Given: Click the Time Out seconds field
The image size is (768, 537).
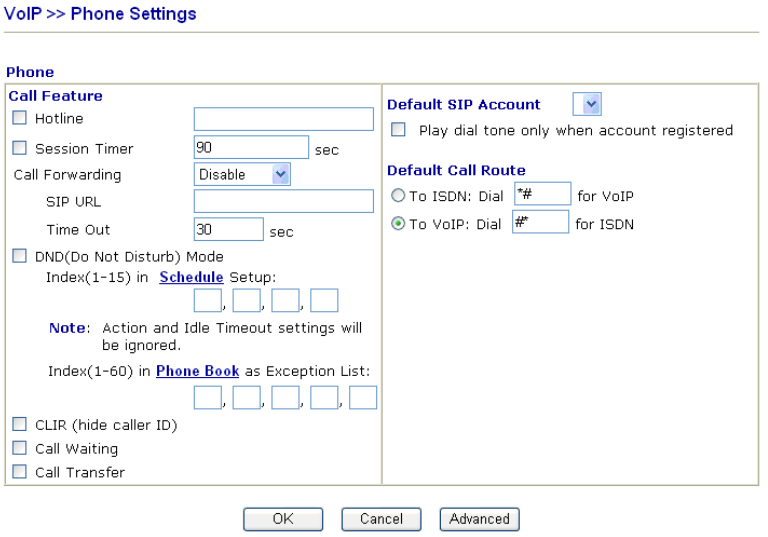Looking at the screenshot, I should [x=228, y=230].
